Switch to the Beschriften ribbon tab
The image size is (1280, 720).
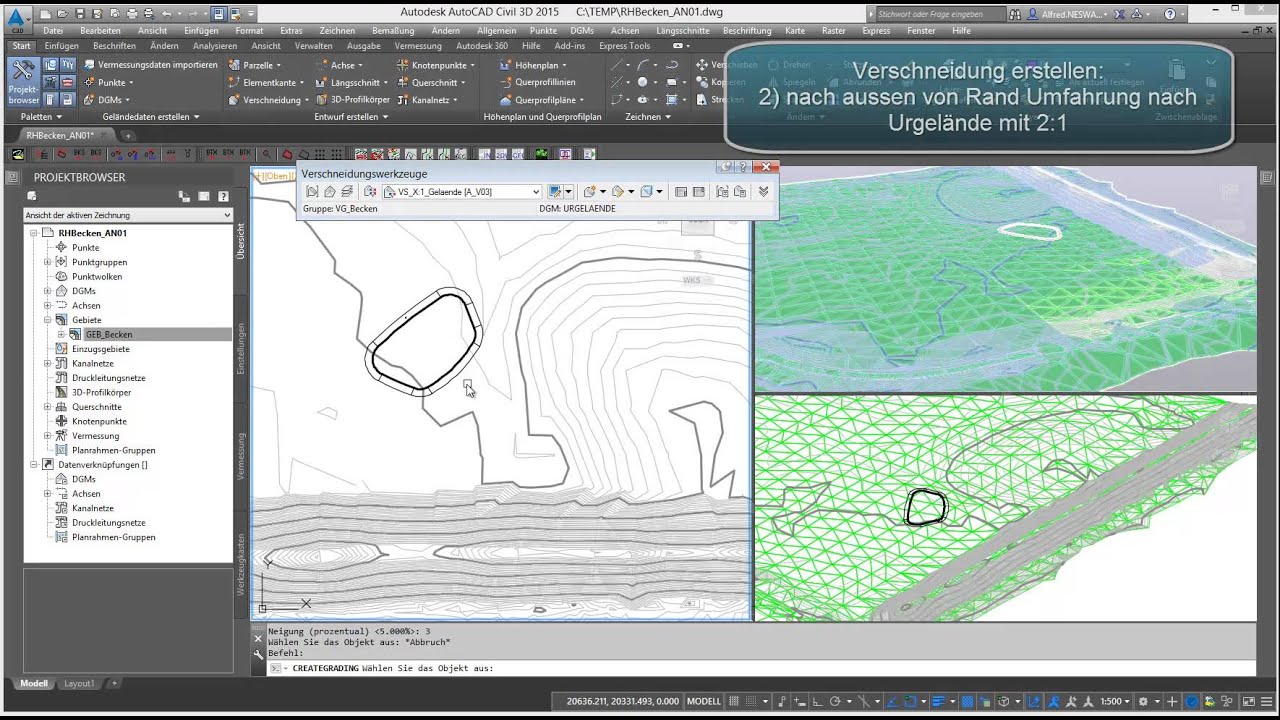pyautogui.click(x=114, y=46)
